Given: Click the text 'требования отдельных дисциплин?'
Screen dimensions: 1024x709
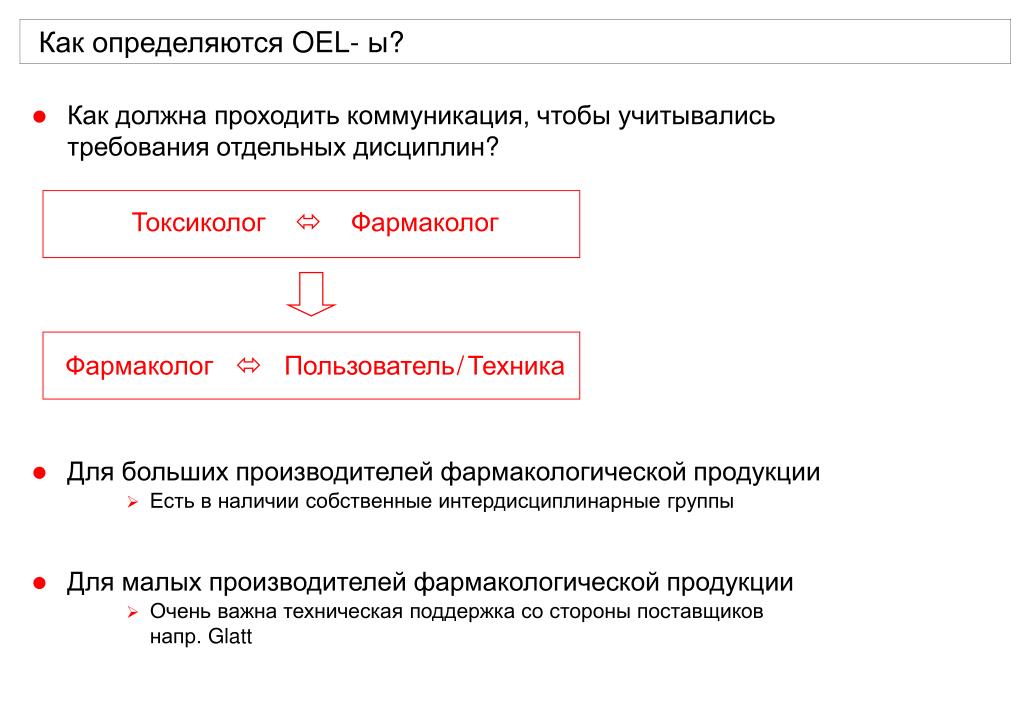Looking at the screenshot, I should 283,148.
